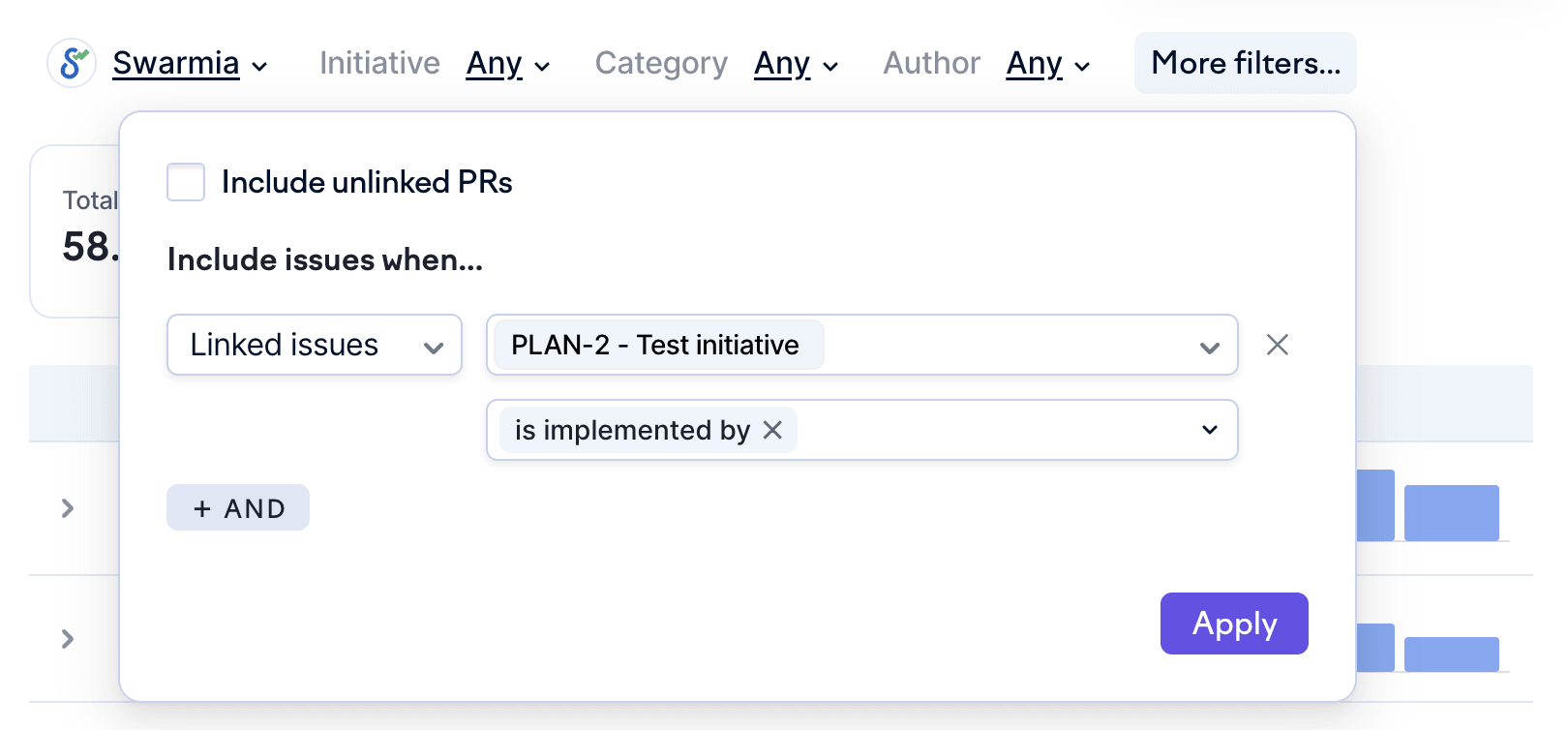Open the Swarmia team selector menu

point(190,64)
